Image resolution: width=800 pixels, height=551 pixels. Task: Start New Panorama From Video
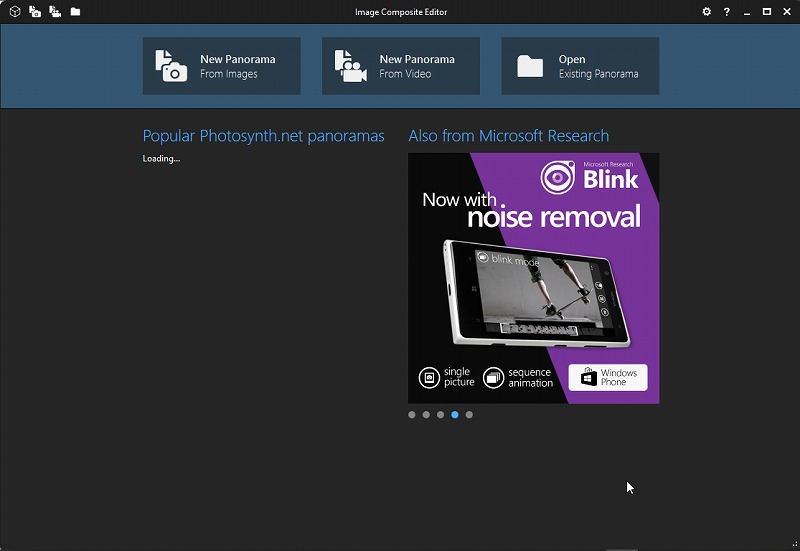(400, 66)
